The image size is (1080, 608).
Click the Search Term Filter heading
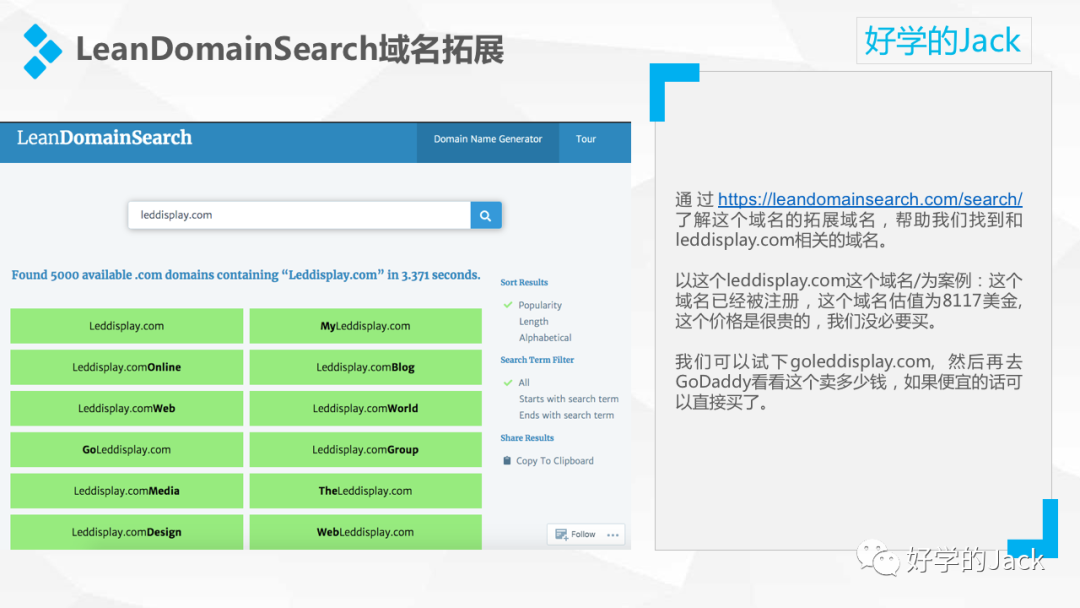(x=537, y=360)
